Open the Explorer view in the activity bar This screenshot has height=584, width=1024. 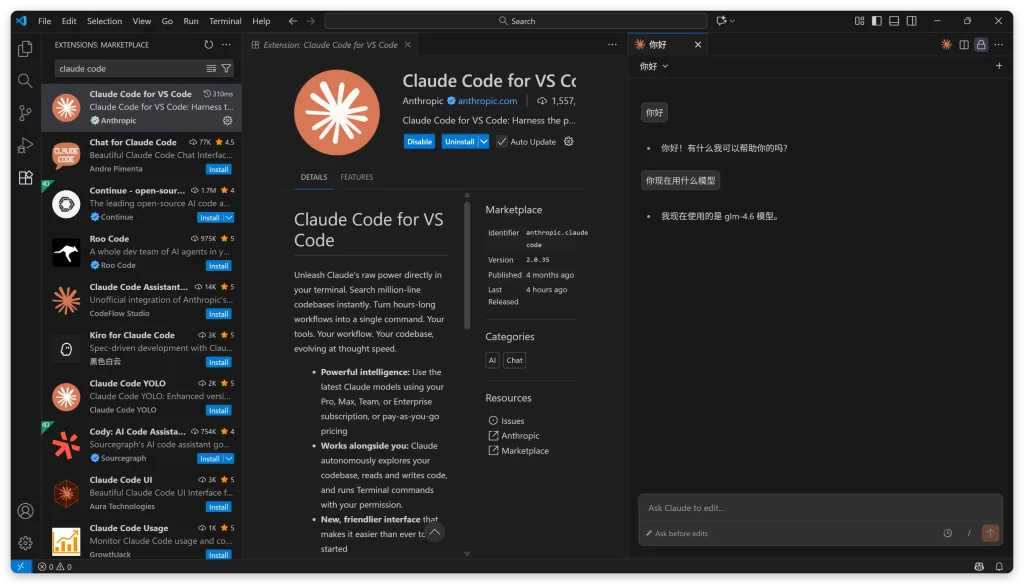point(25,48)
